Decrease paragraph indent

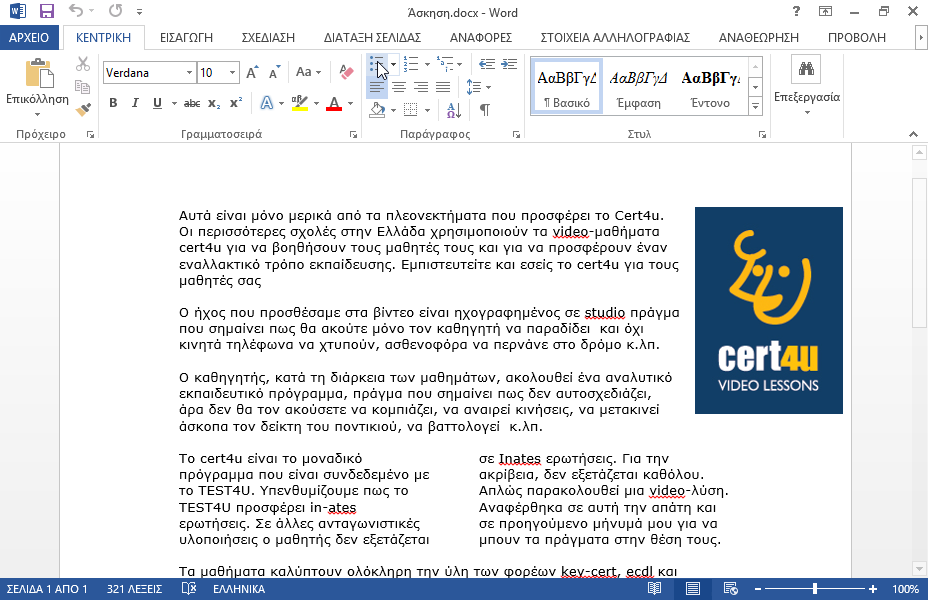tap(486, 64)
